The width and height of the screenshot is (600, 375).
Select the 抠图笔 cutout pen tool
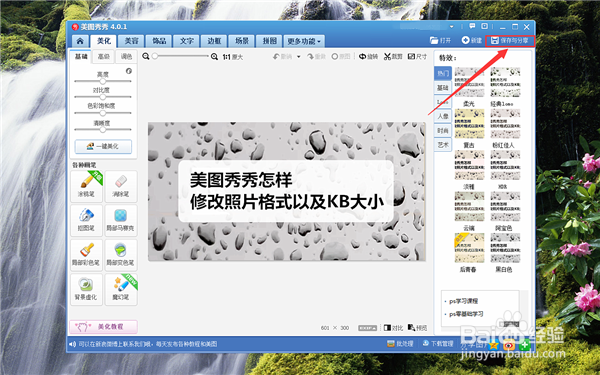[x=86, y=220]
